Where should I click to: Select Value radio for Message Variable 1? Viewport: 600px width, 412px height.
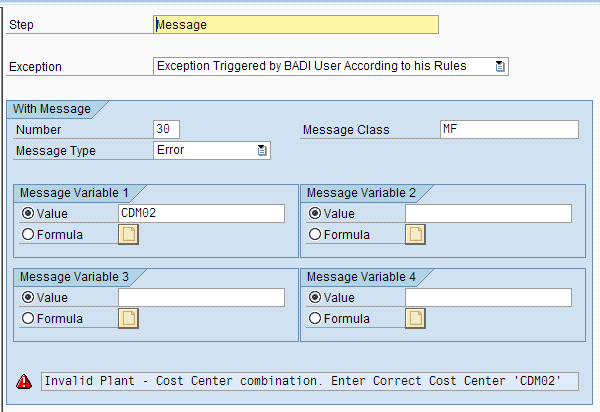28,213
